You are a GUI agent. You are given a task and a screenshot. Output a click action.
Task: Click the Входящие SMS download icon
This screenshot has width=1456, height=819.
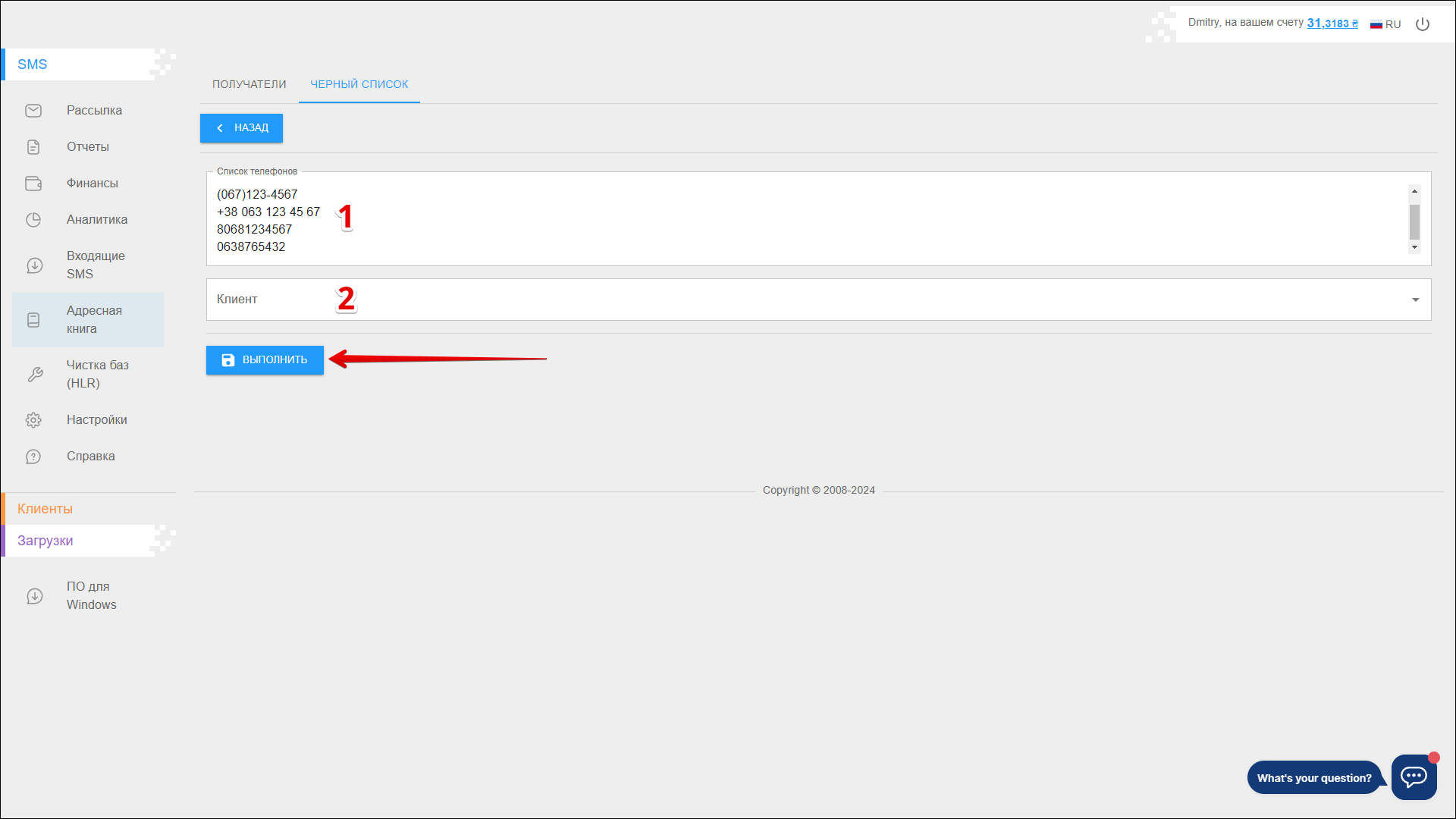34,265
